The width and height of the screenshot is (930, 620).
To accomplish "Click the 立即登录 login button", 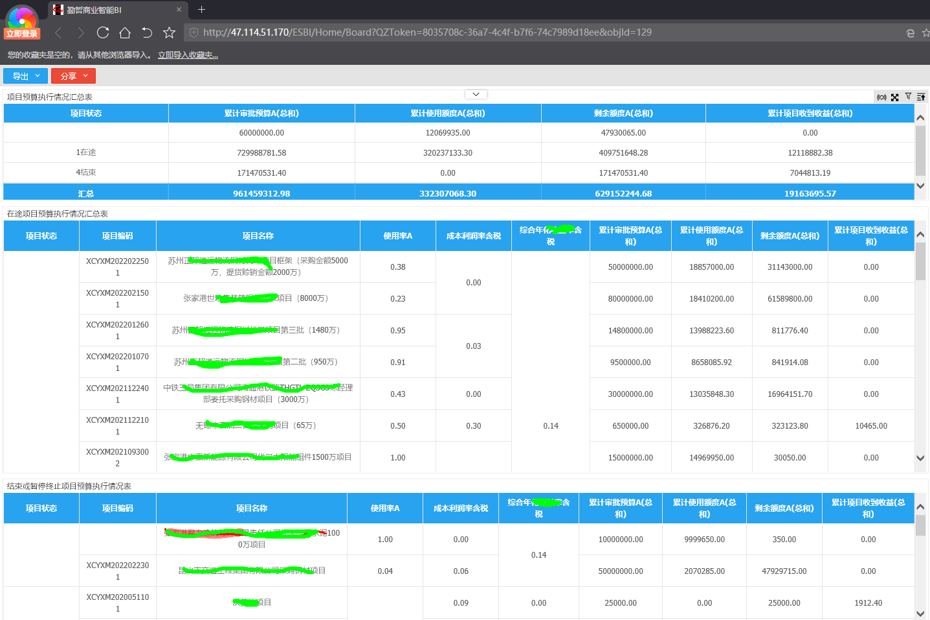I will tap(21, 34).
